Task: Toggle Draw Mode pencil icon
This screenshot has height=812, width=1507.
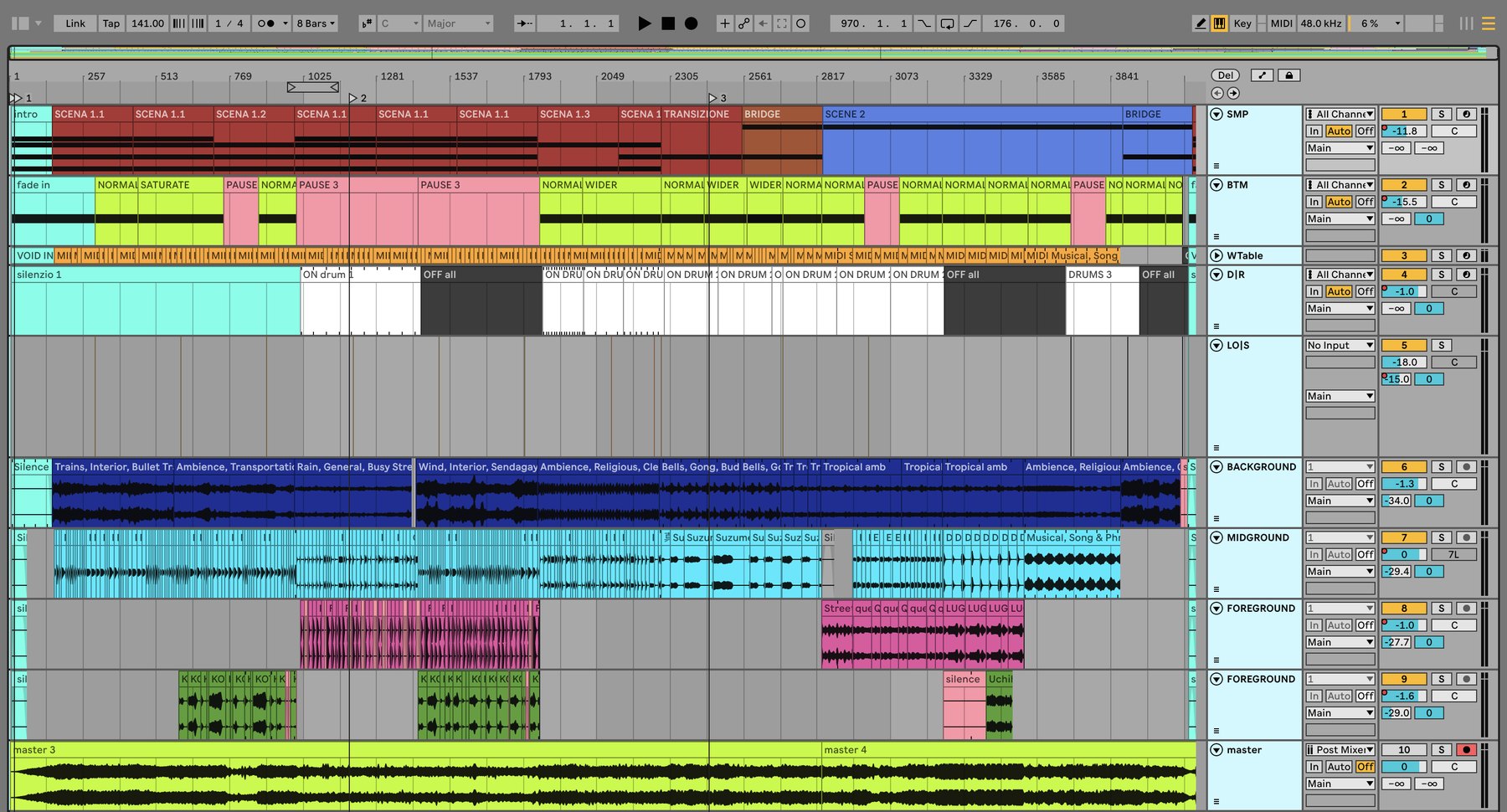Action: [1201, 23]
